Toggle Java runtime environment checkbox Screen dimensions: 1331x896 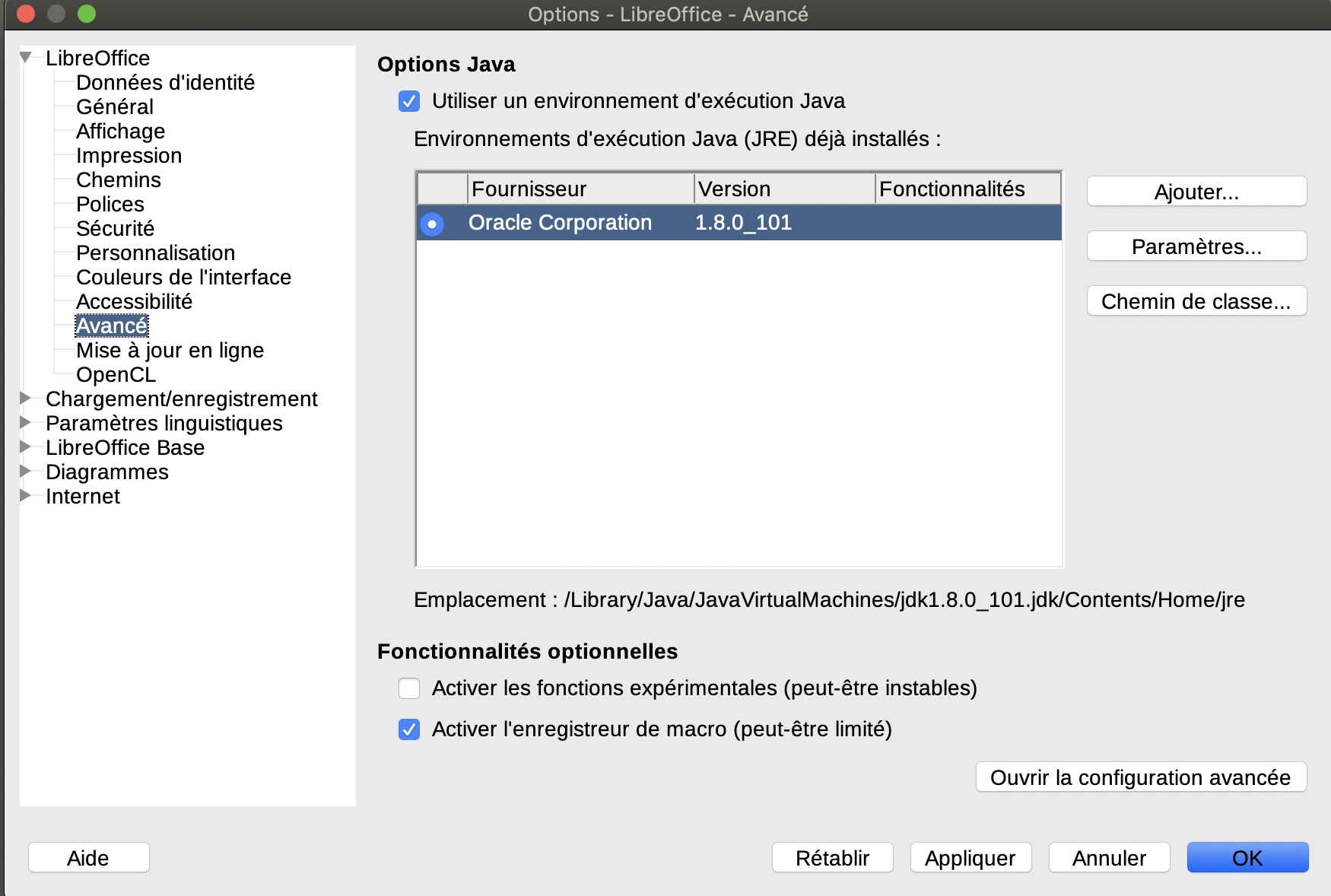click(x=409, y=101)
